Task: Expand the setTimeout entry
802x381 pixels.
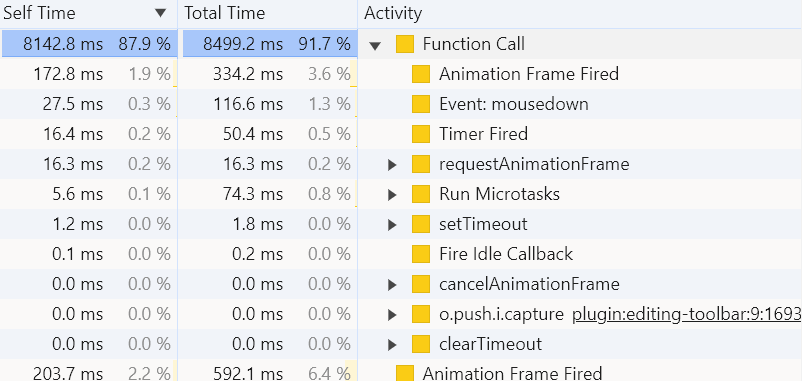Action: tap(392, 225)
